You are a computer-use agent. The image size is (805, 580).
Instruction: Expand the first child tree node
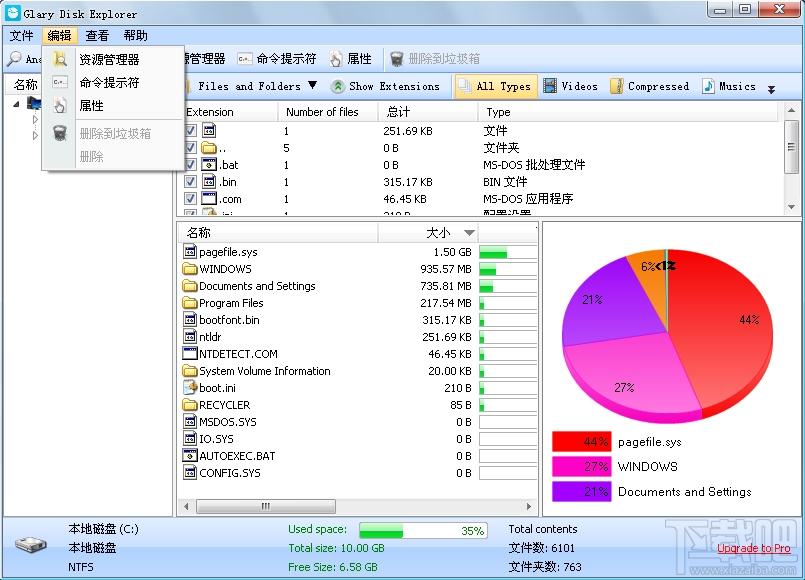[35, 119]
